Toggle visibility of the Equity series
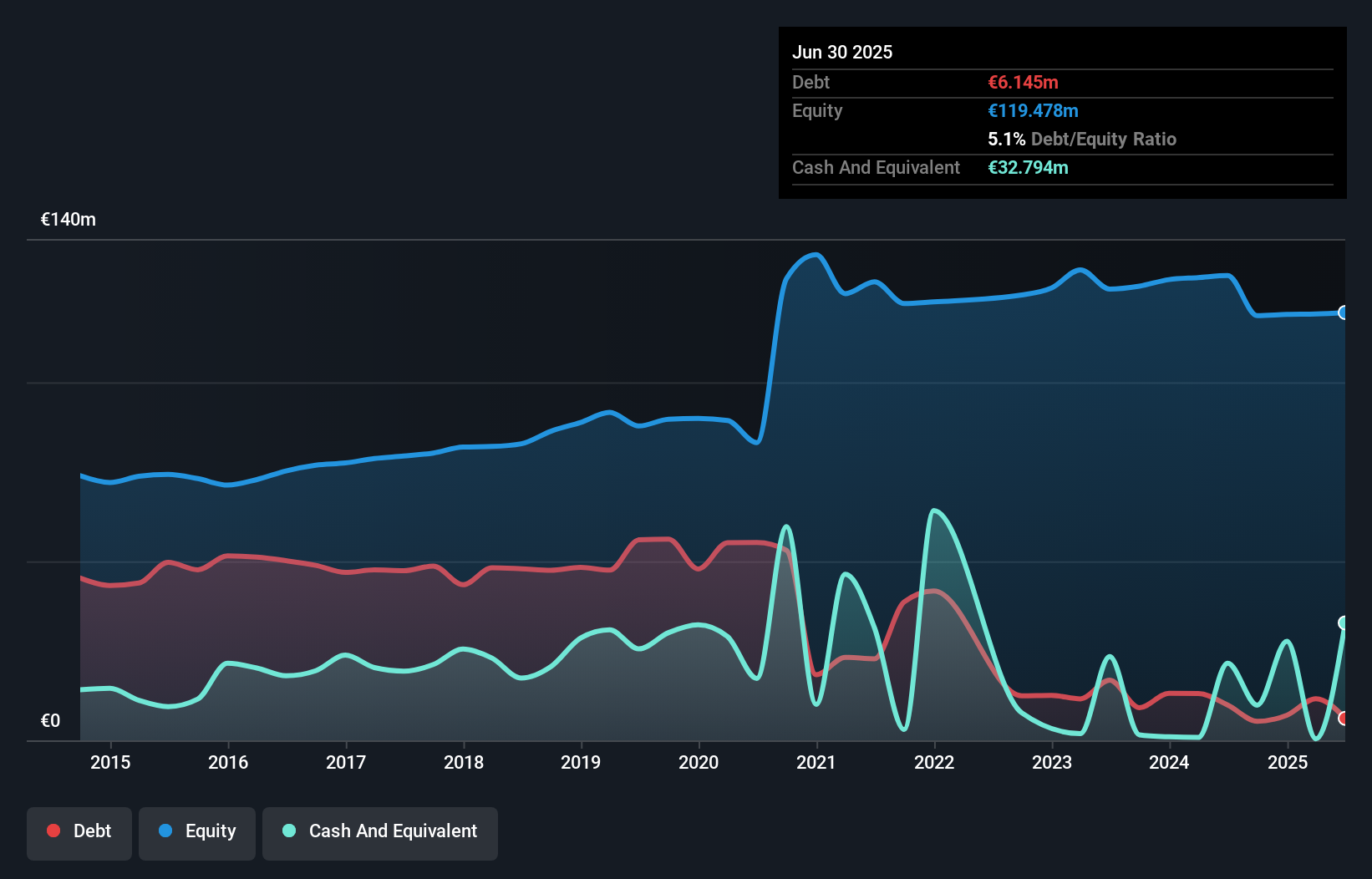This screenshot has height=879, width=1372. (196, 831)
